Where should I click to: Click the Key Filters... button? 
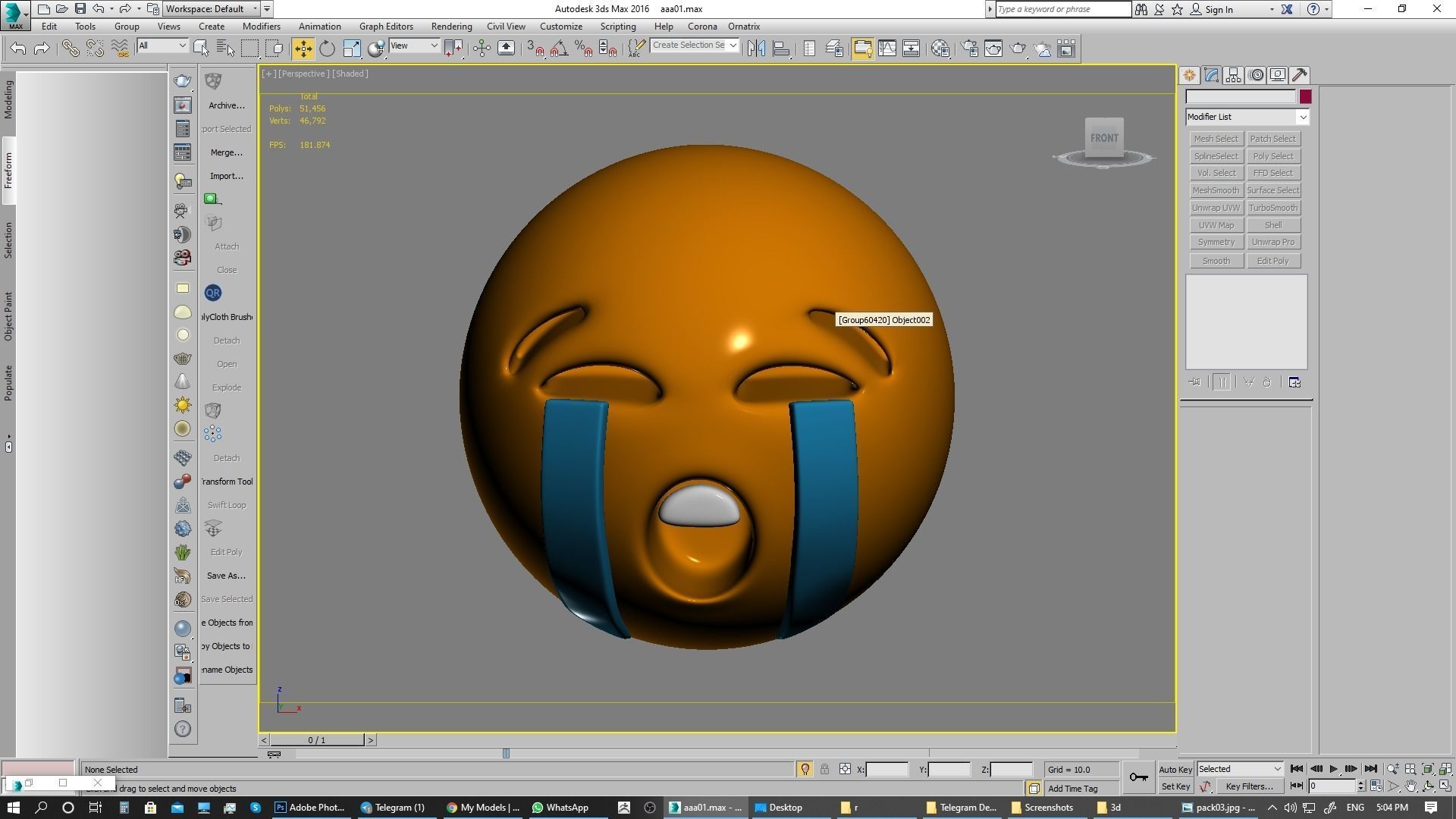click(x=1249, y=786)
